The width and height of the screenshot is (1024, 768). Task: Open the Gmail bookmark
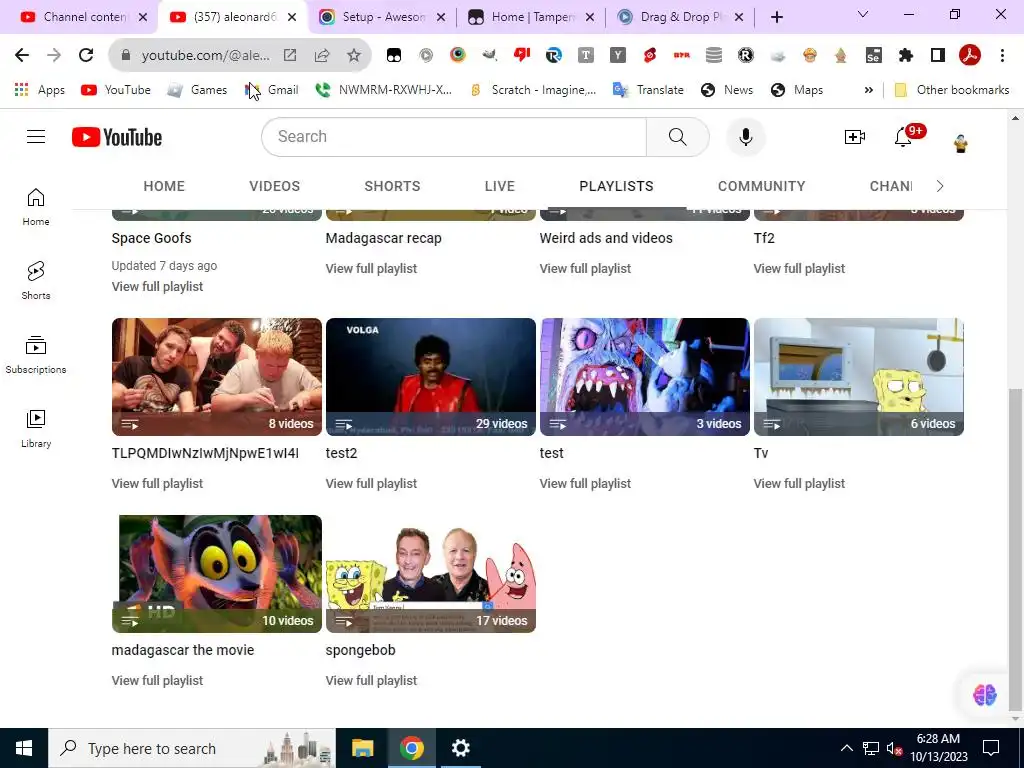click(272, 90)
